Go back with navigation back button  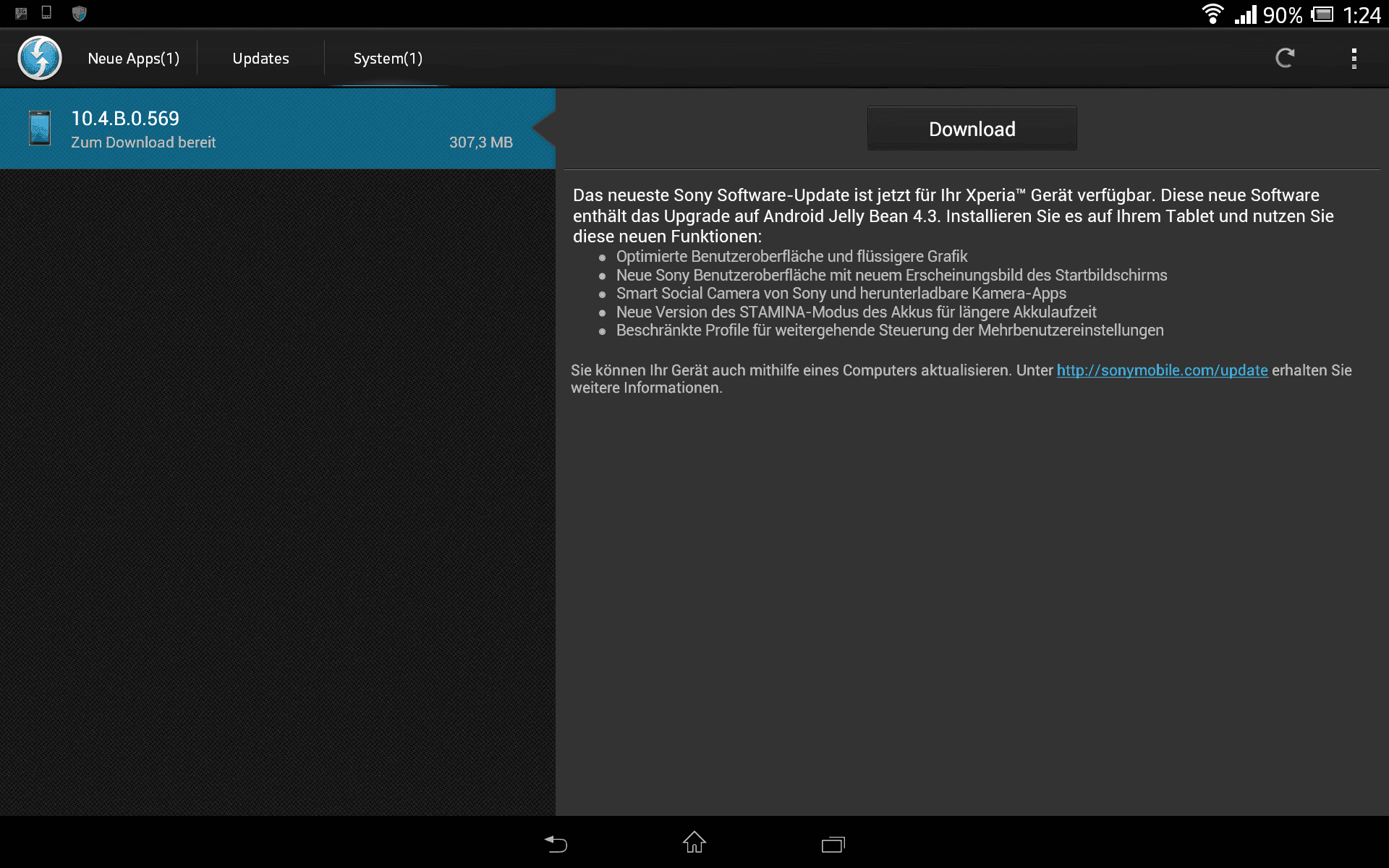pyautogui.click(x=556, y=843)
